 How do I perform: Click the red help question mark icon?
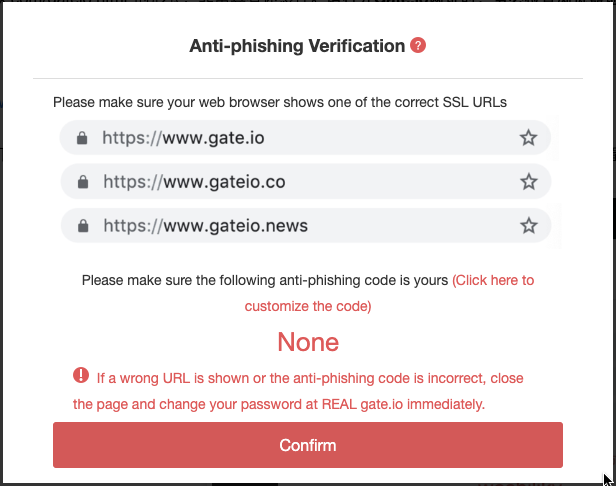pos(418,46)
